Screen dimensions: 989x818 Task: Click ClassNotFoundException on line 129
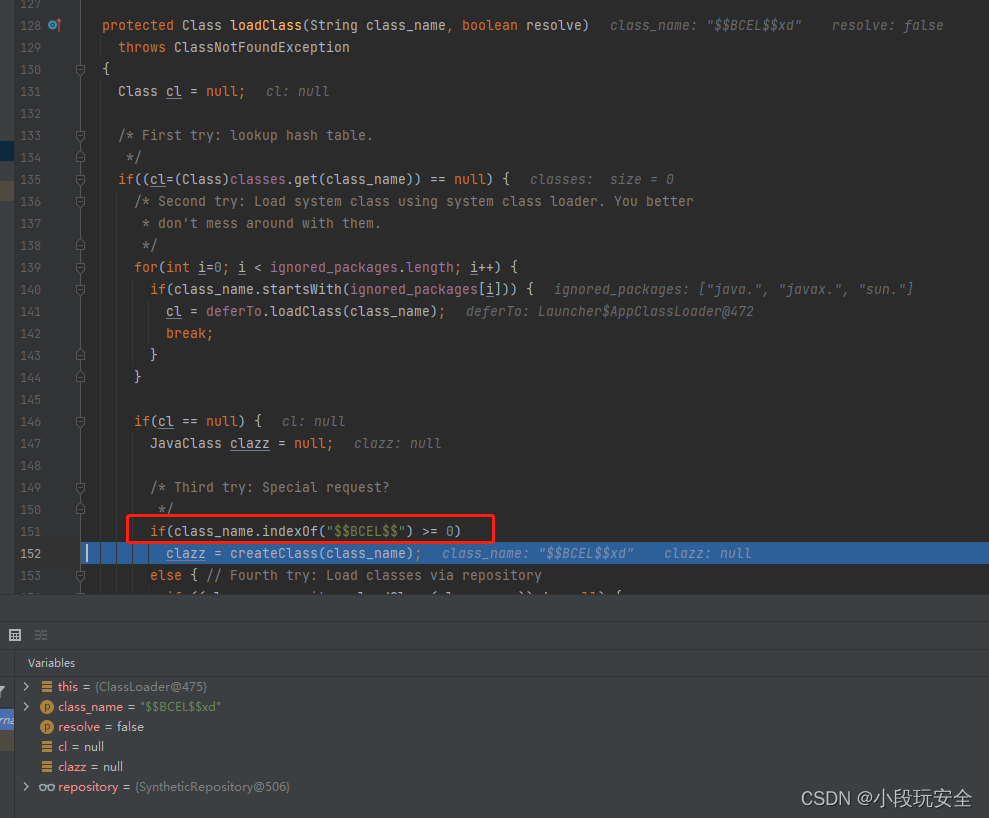coord(262,47)
